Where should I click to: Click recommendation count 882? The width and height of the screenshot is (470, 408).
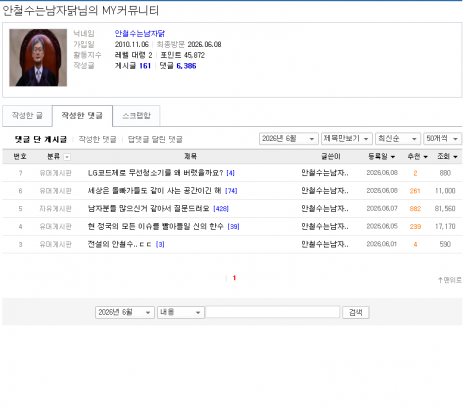(x=415, y=209)
